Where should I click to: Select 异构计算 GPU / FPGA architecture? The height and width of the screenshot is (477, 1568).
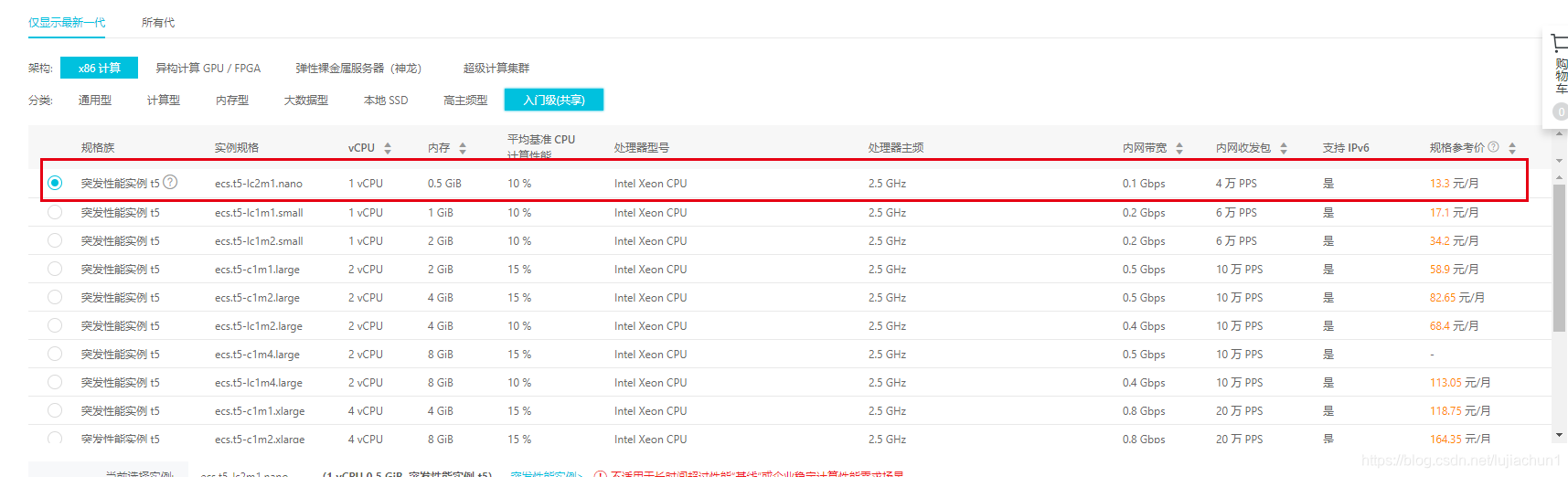(208, 68)
